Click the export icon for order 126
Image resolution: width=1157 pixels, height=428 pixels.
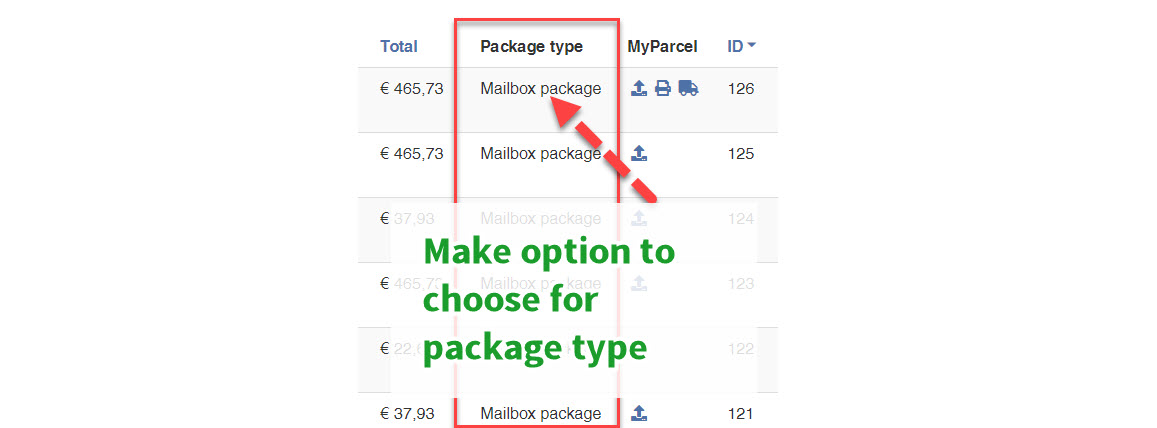tap(640, 88)
